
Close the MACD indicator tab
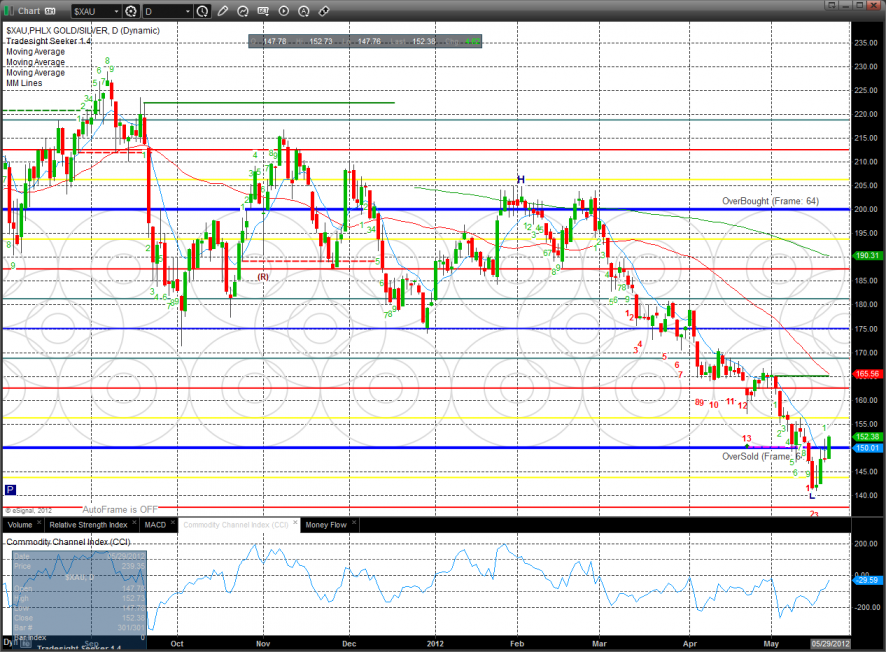171,524
